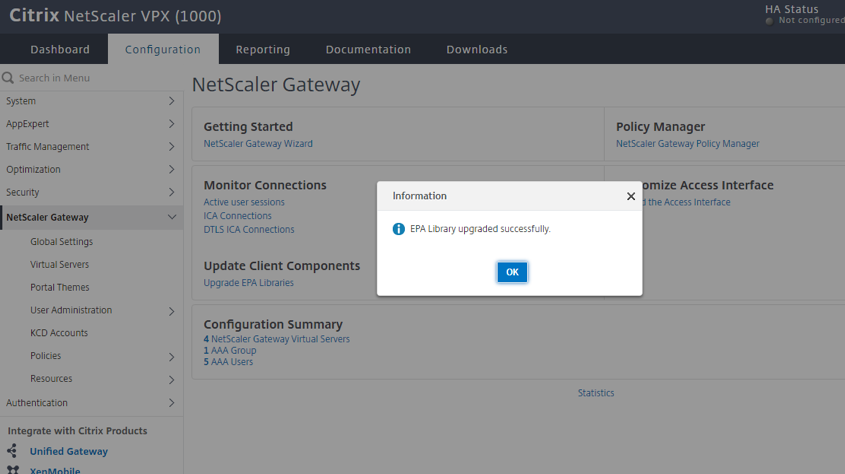Click the Search in Menu field
Viewport: 845px width, 474px height.
[x=95, y=78]
